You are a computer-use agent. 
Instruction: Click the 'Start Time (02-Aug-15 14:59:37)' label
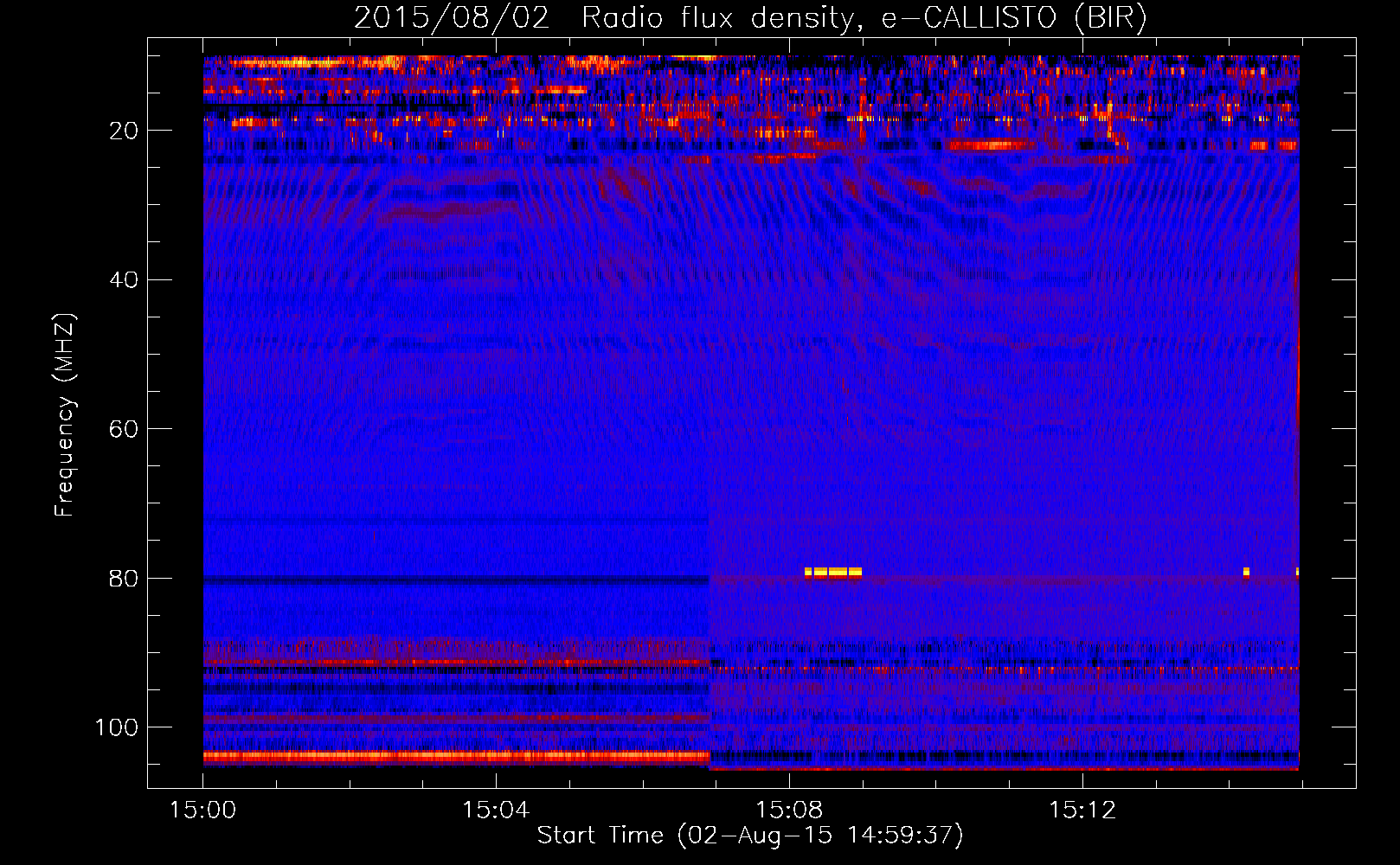point(749,836)
